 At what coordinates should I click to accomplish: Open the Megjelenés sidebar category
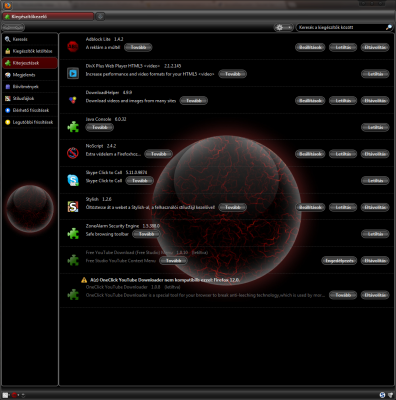pos(30,75)
